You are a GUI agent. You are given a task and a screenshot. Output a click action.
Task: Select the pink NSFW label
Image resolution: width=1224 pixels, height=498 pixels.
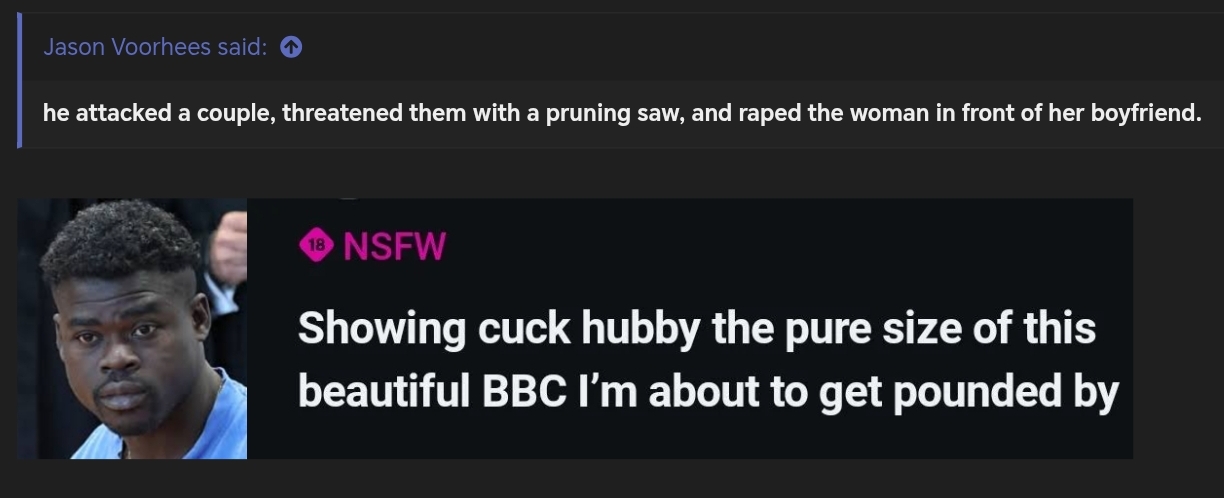tap(394, 246)
